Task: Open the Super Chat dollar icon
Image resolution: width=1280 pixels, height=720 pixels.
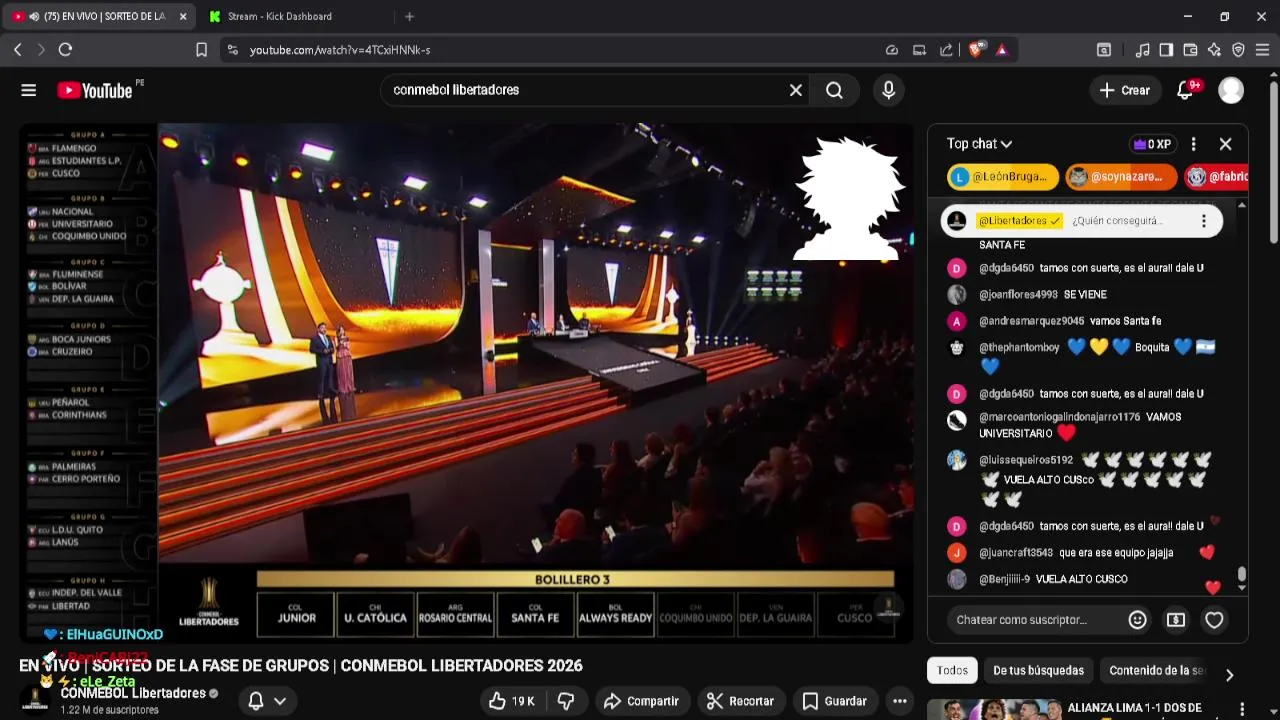Action: [1176, 620]
